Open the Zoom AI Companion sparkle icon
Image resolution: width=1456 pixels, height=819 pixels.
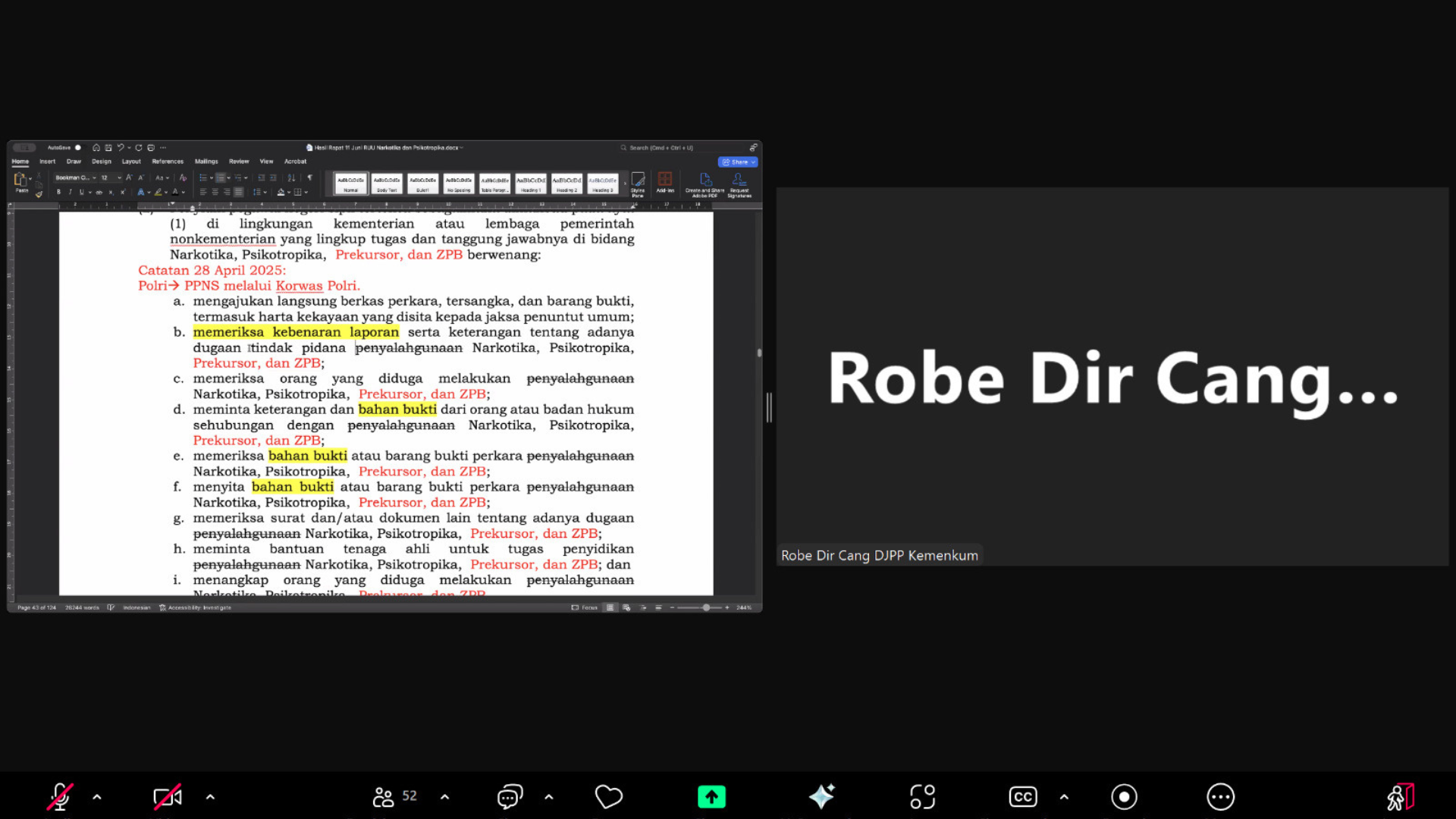coord(821,797)
